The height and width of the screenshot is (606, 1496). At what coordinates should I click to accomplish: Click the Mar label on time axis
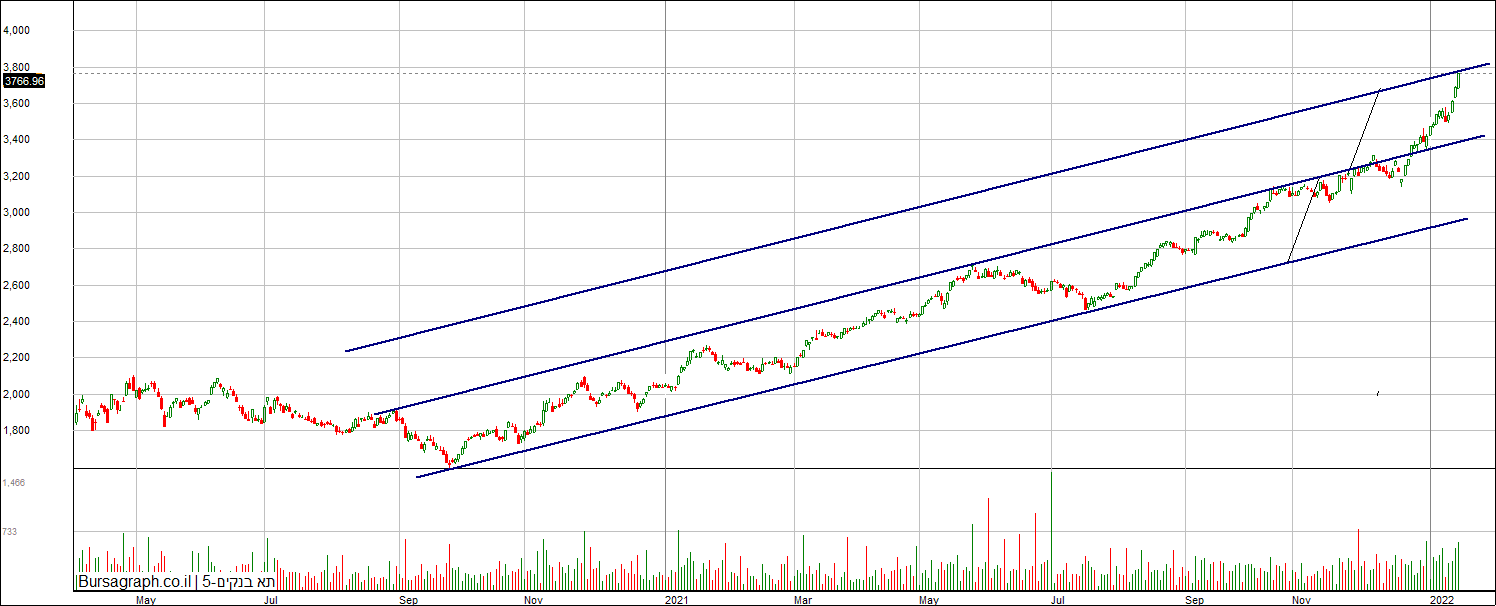click(803, 600)
